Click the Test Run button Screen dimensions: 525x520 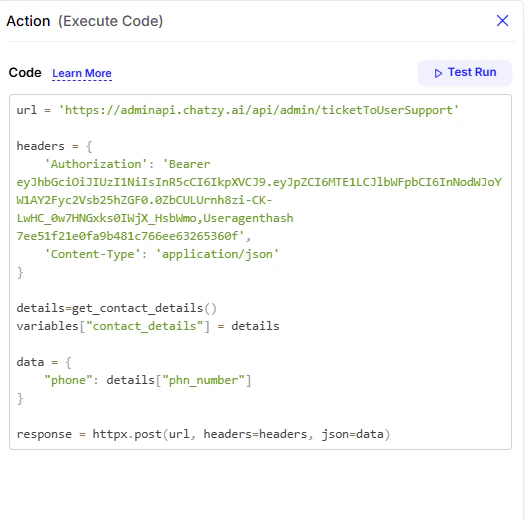(x=465, y=73)
